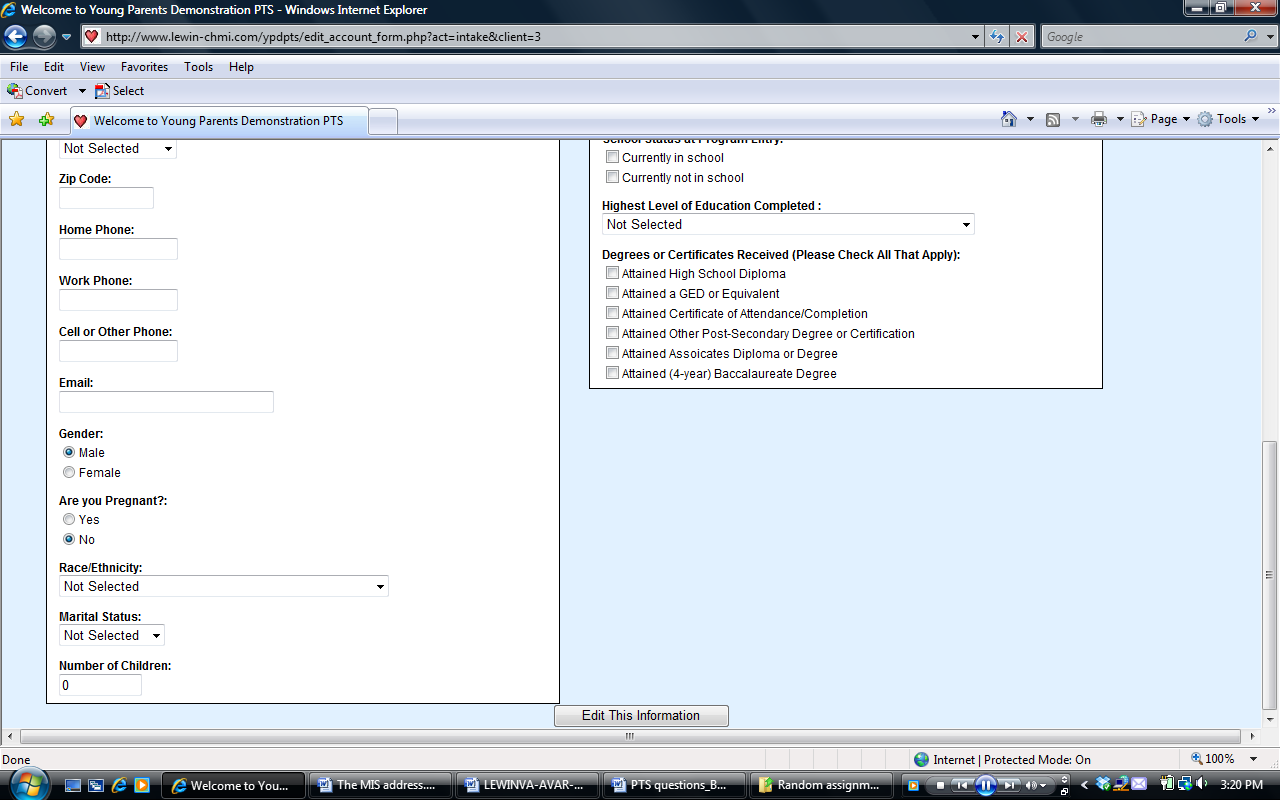Click the Convert PDF toolbar button

(37, 91)
